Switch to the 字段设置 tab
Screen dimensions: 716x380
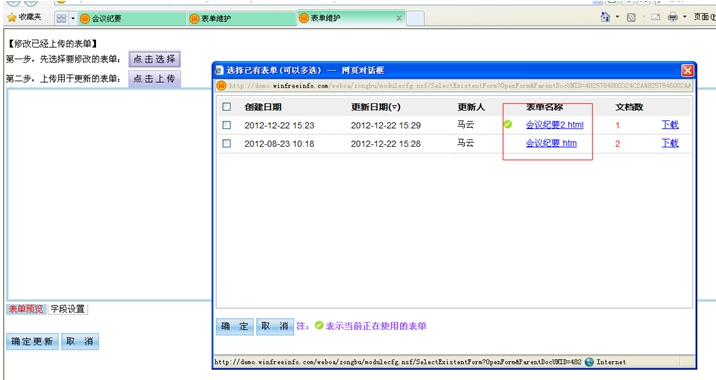(67, 309)
